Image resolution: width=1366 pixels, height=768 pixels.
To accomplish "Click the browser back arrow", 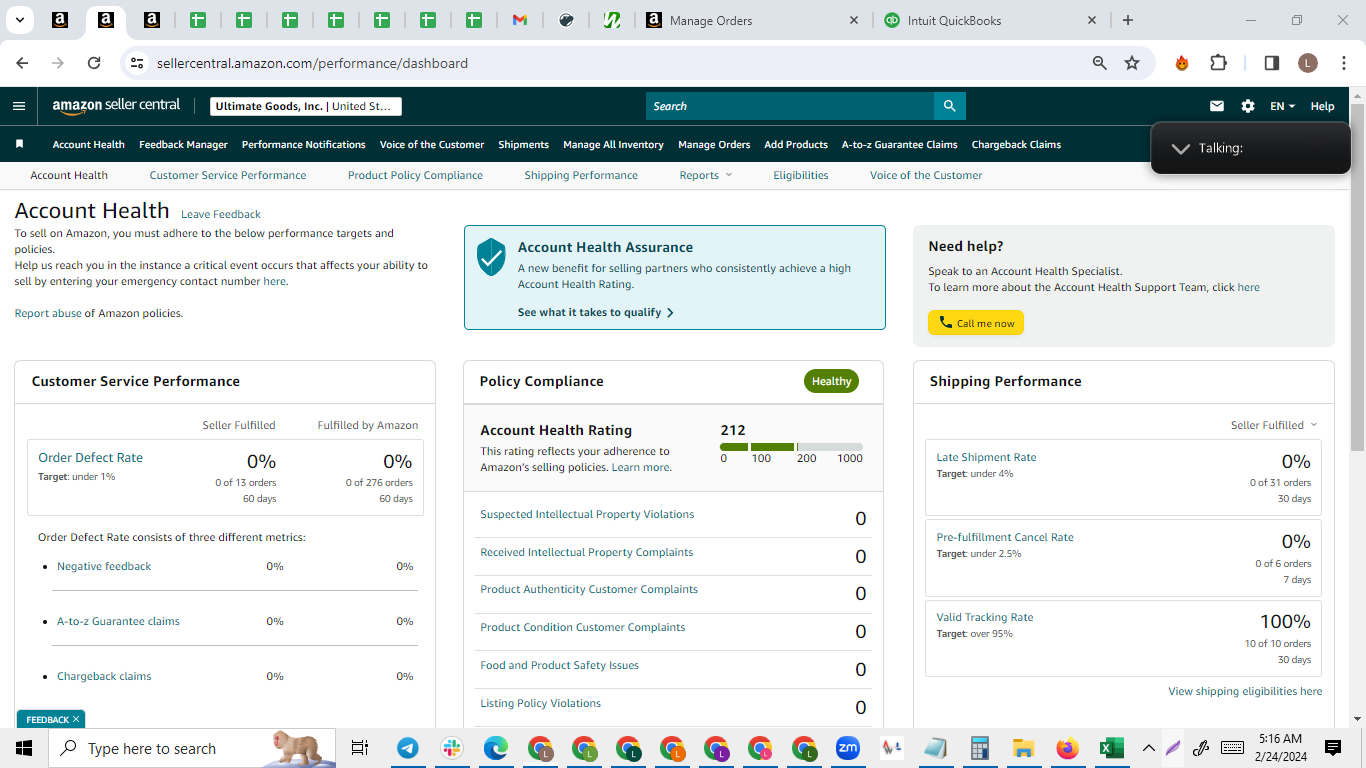I will (x=23, y=63).
